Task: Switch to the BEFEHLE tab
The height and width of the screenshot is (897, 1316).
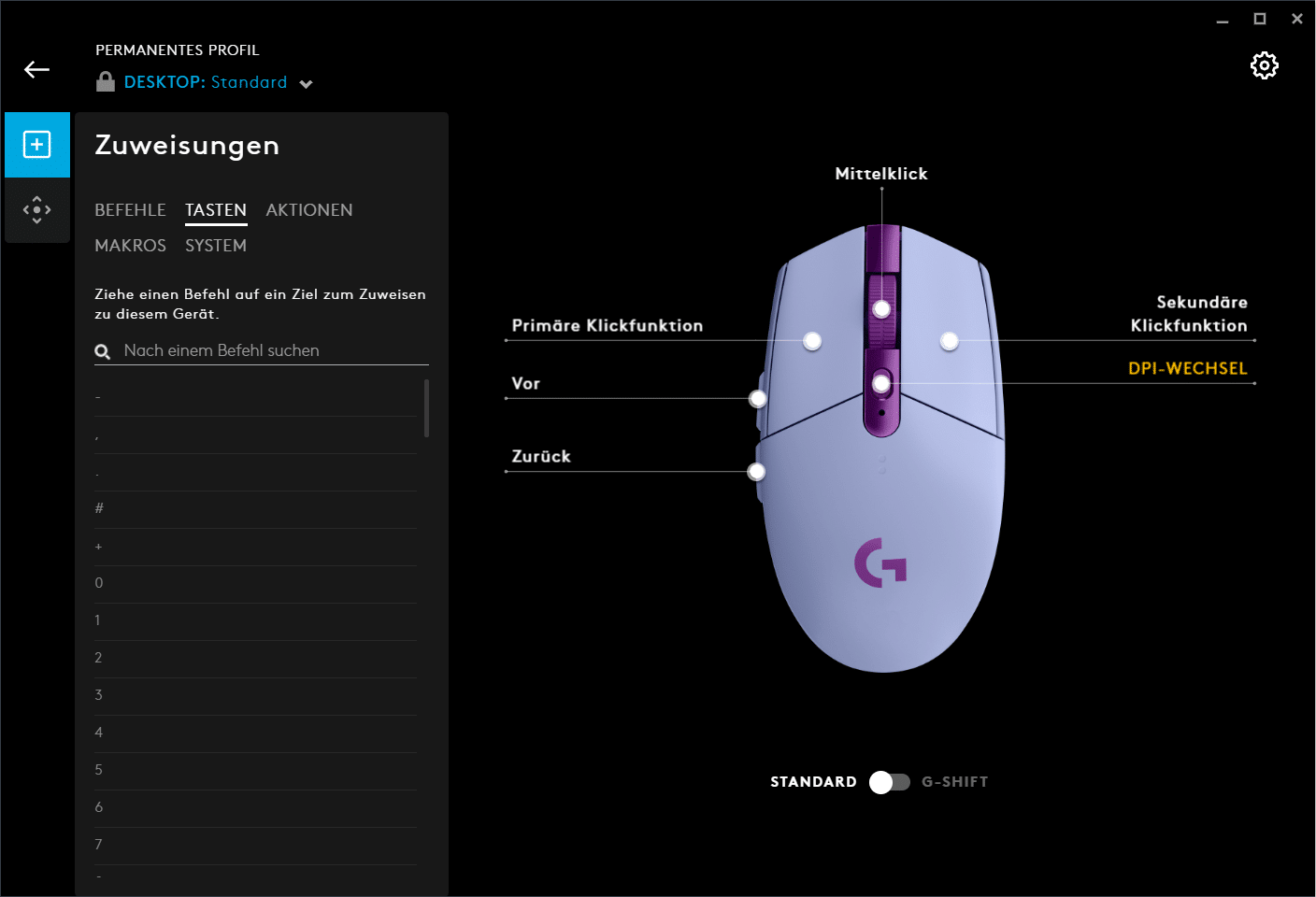Action: pos(130,210)
